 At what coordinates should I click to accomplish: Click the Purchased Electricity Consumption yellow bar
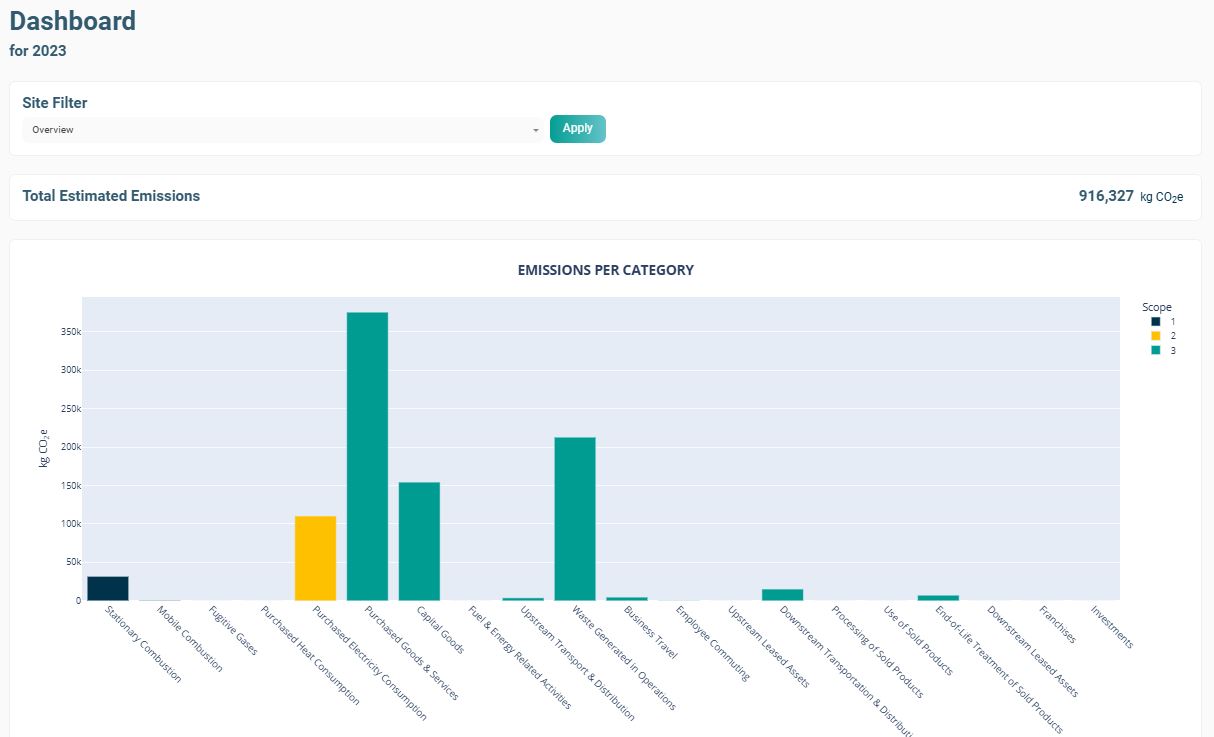point(315,558)
